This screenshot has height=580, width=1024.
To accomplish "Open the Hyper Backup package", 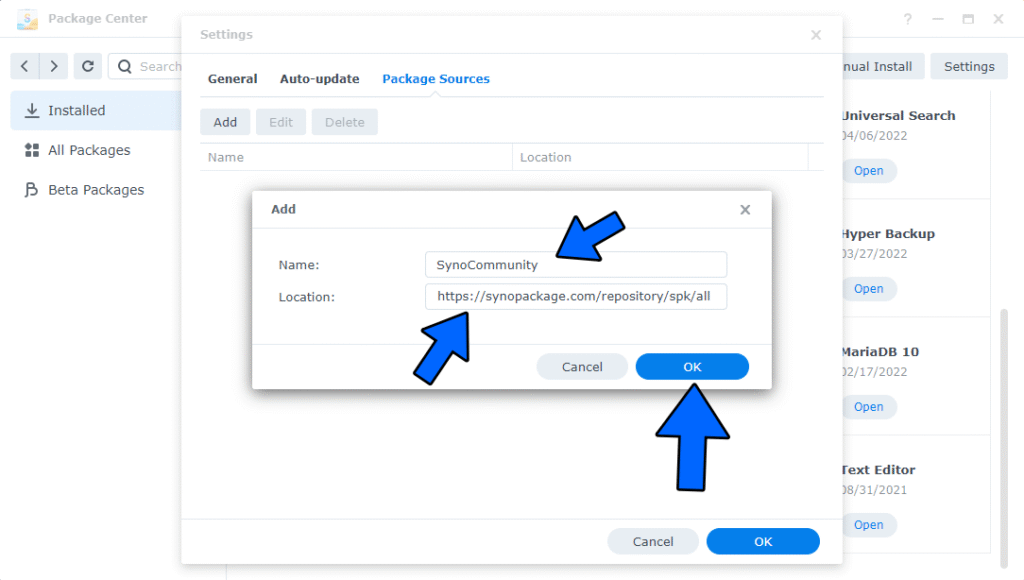I will (x=868, y=289).
